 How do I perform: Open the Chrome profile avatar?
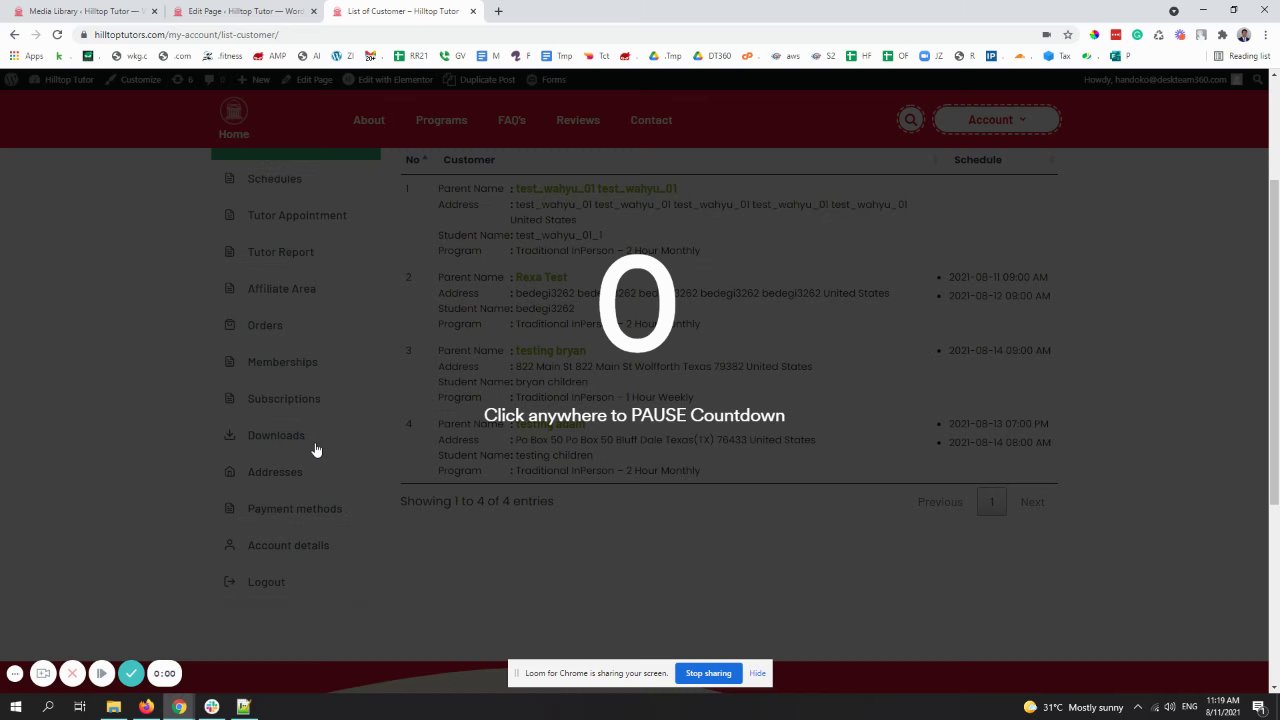[x=1244, y=34]
